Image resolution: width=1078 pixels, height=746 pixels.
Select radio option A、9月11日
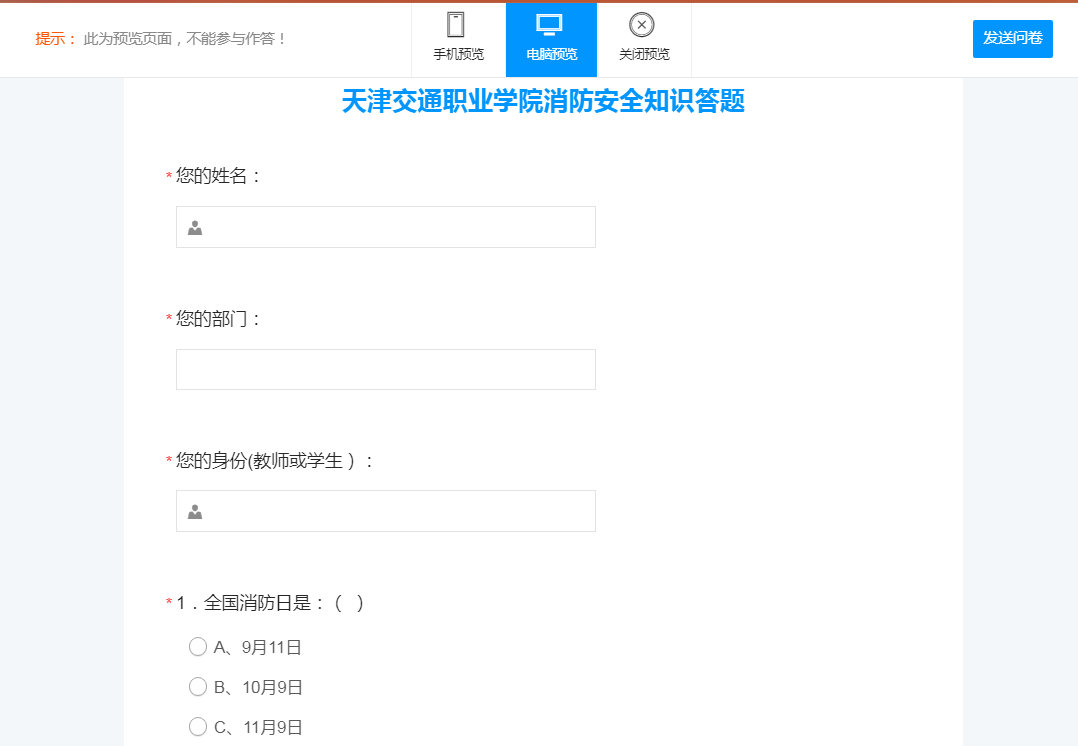click(x=198, y=647)
